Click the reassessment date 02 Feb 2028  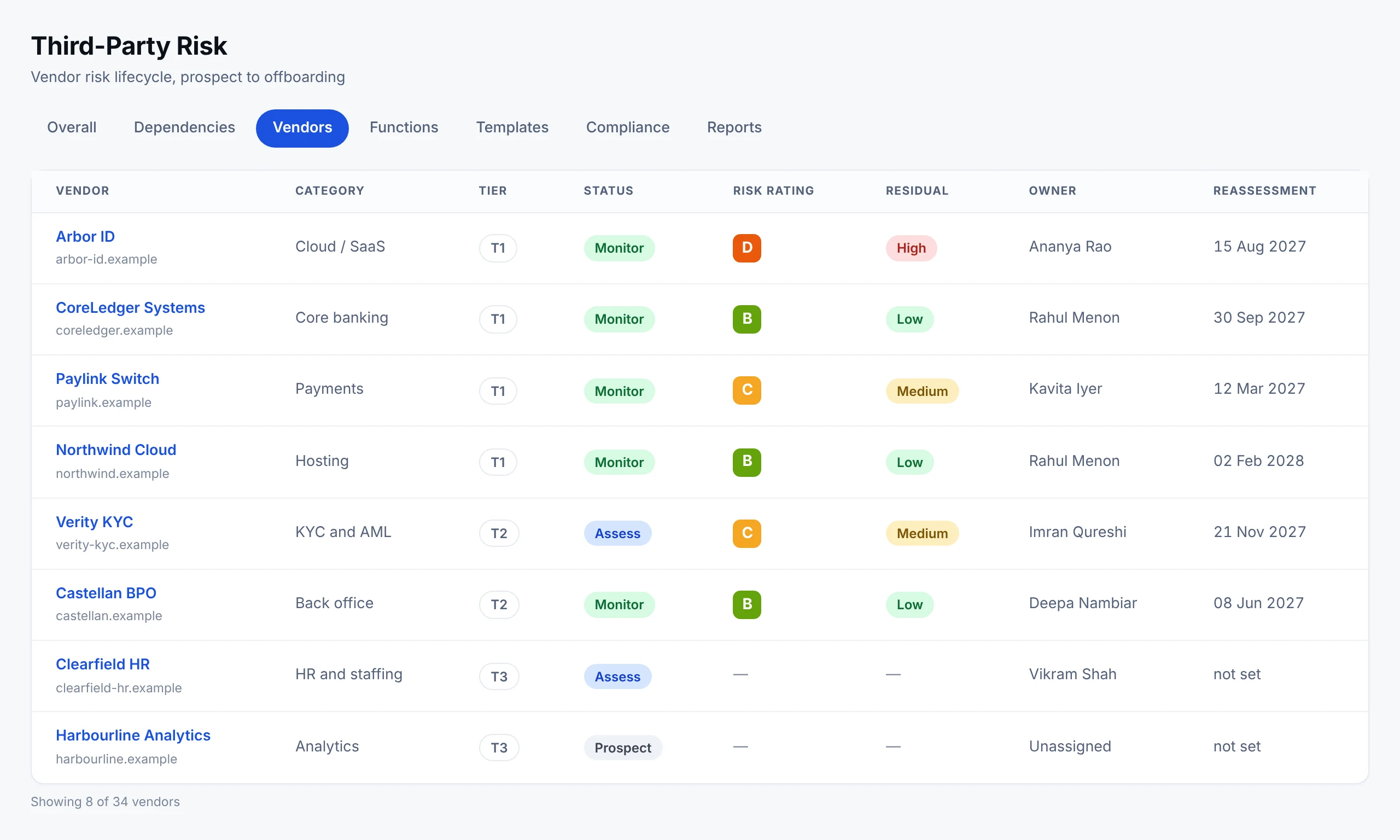click(1258, 461)
